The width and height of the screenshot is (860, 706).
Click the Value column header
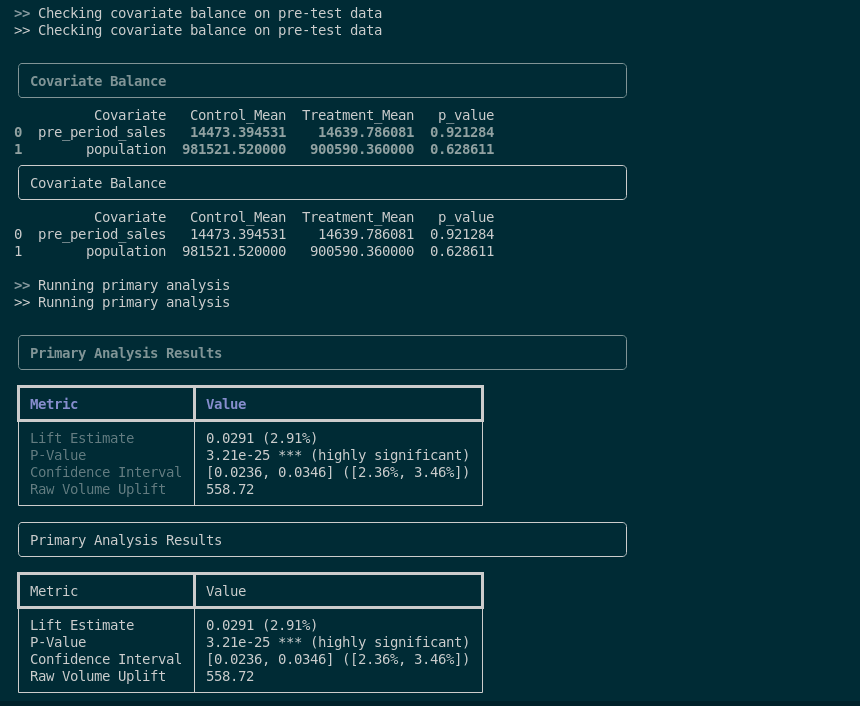tap(225, 404)
